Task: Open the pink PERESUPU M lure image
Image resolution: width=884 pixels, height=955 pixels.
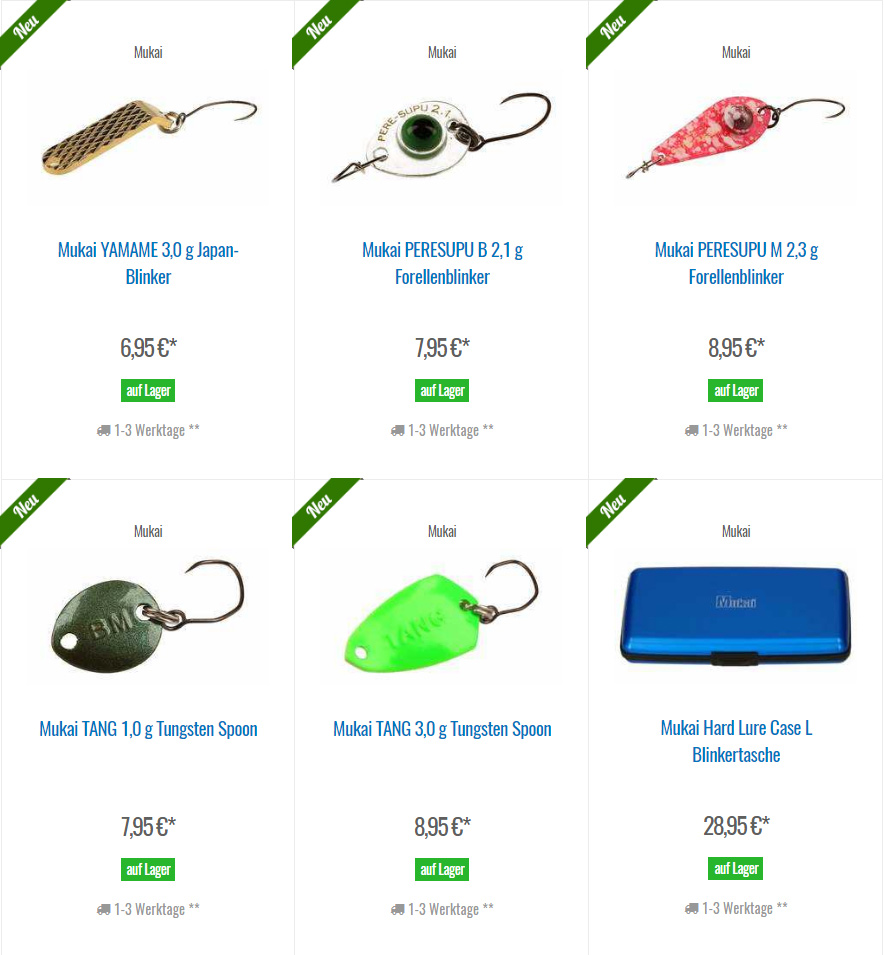Action: [x=736, y=137]
